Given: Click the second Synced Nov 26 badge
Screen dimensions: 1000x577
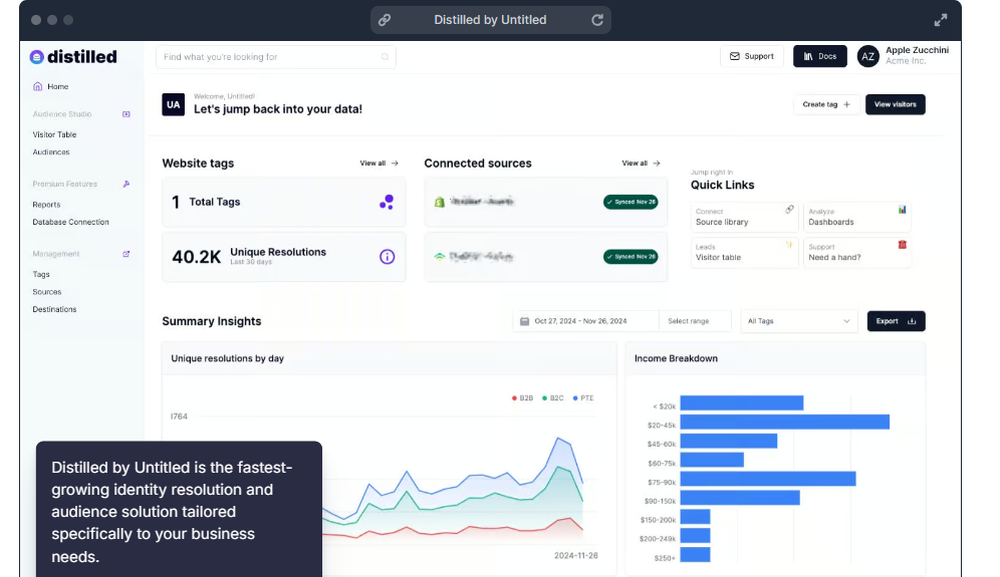Looking at the screenshot, I should tap(631, 256).
